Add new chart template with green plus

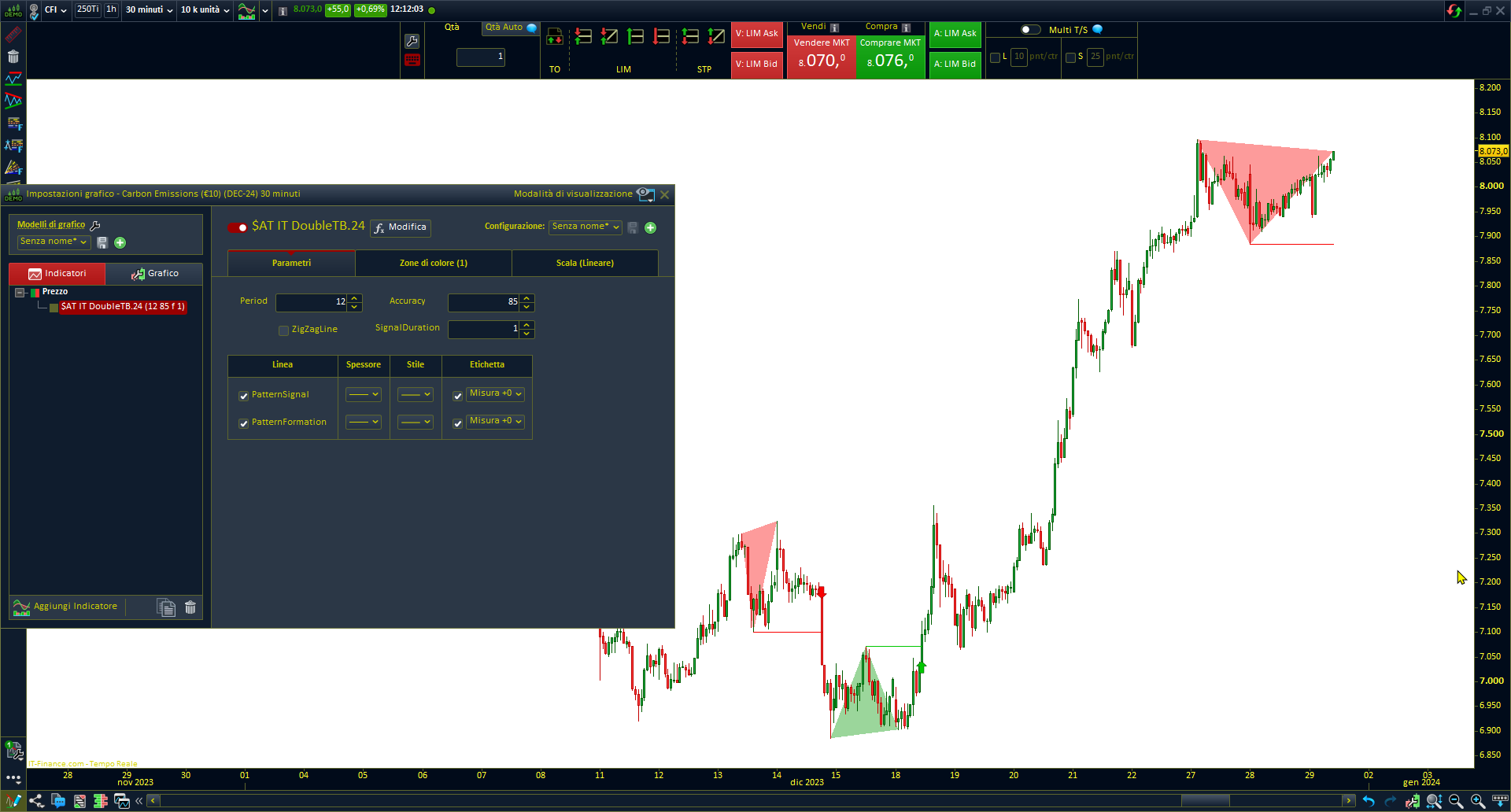click(x=120, y=242)
